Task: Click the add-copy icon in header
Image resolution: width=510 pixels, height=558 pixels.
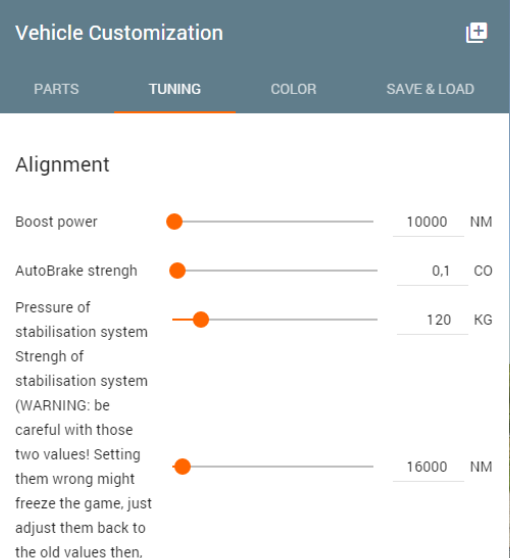Action: click(x=477, y=33)
